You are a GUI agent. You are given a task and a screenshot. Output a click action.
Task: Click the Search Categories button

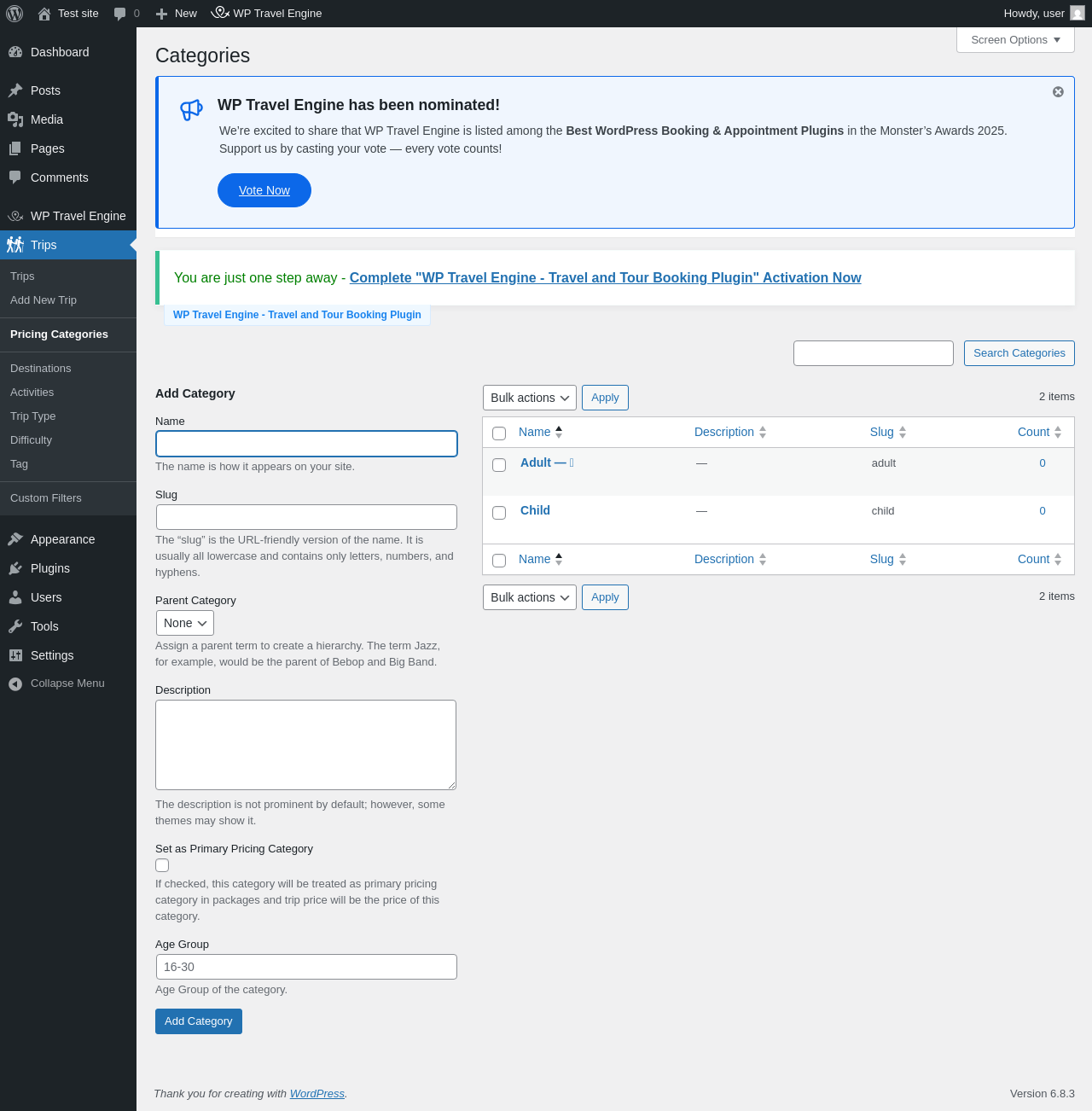(x=1019, y=353)
